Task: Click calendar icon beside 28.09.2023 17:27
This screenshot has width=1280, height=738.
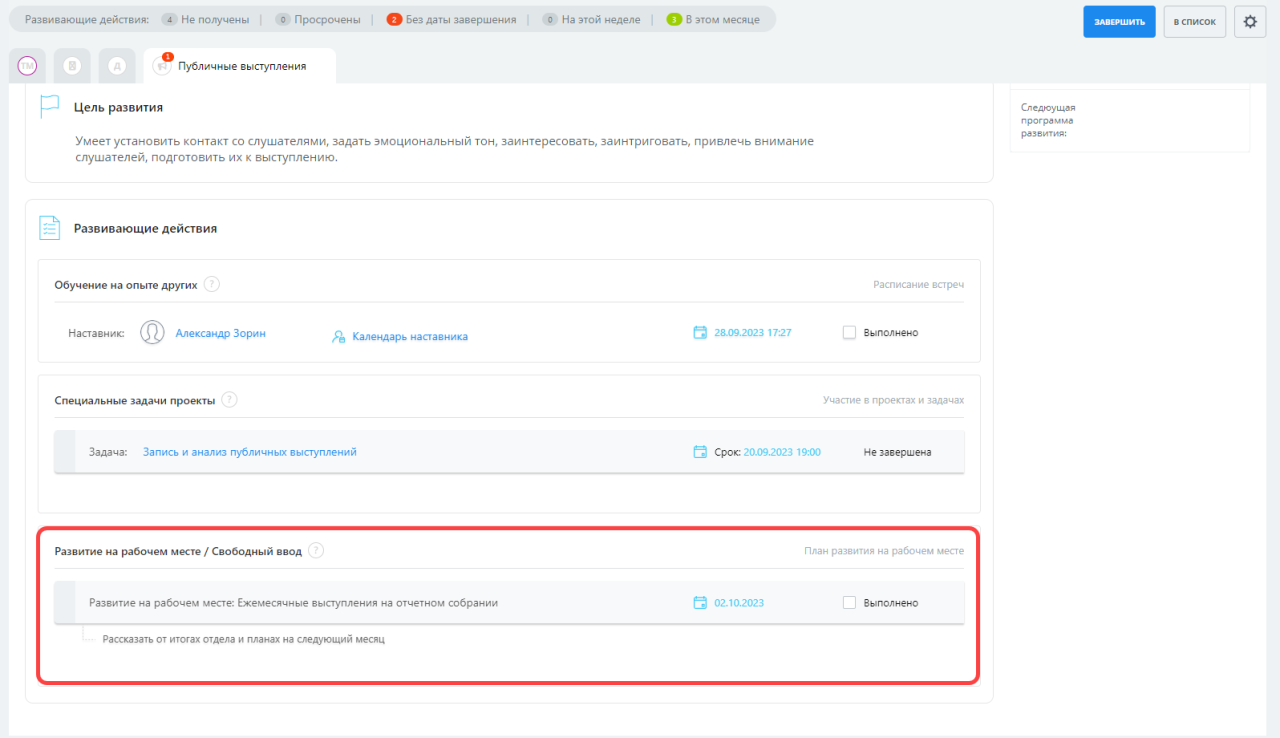Action: click(x=700, y=333)
